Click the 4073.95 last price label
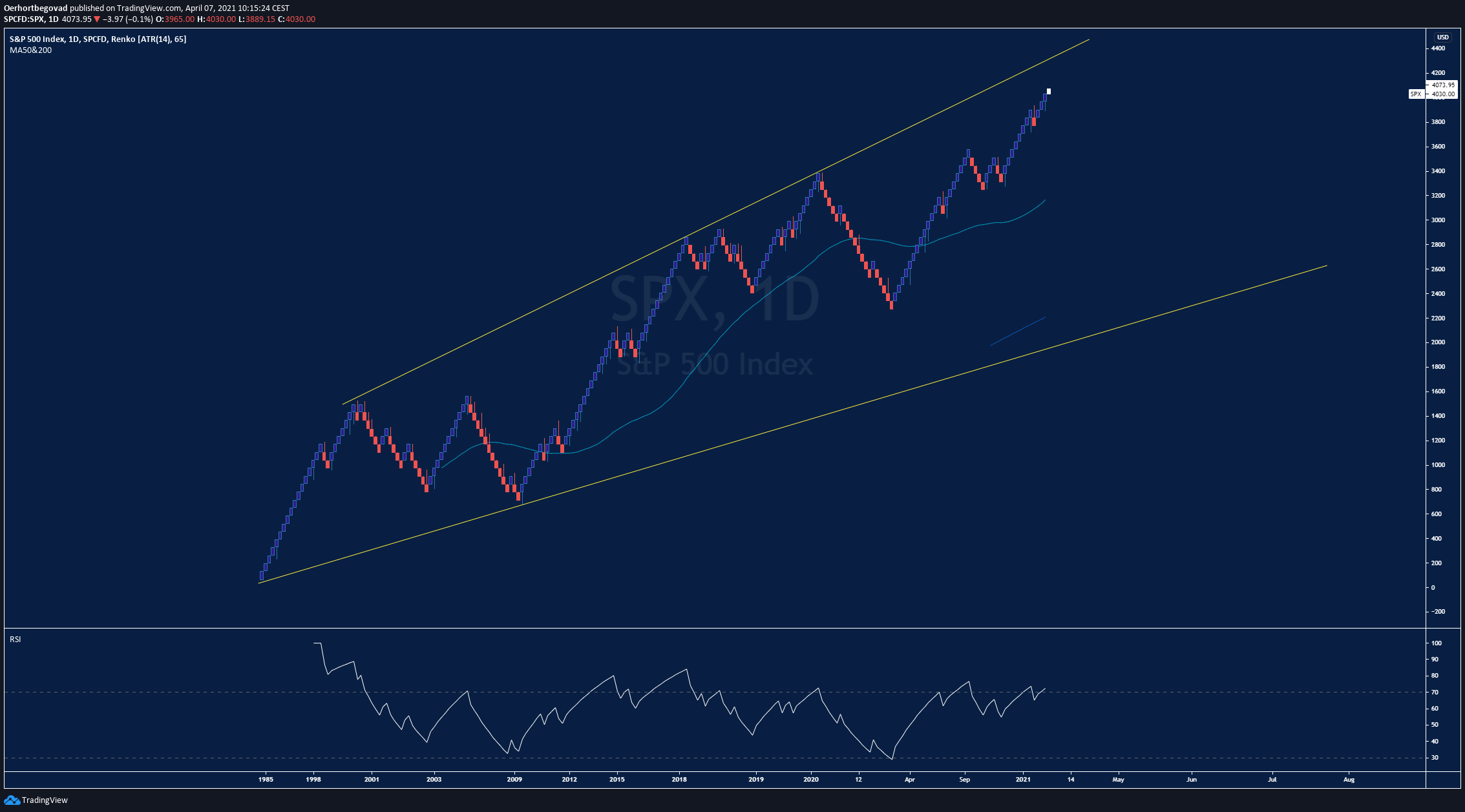The height and width of the screenshot is (812, 1465). pos(1443,85)
